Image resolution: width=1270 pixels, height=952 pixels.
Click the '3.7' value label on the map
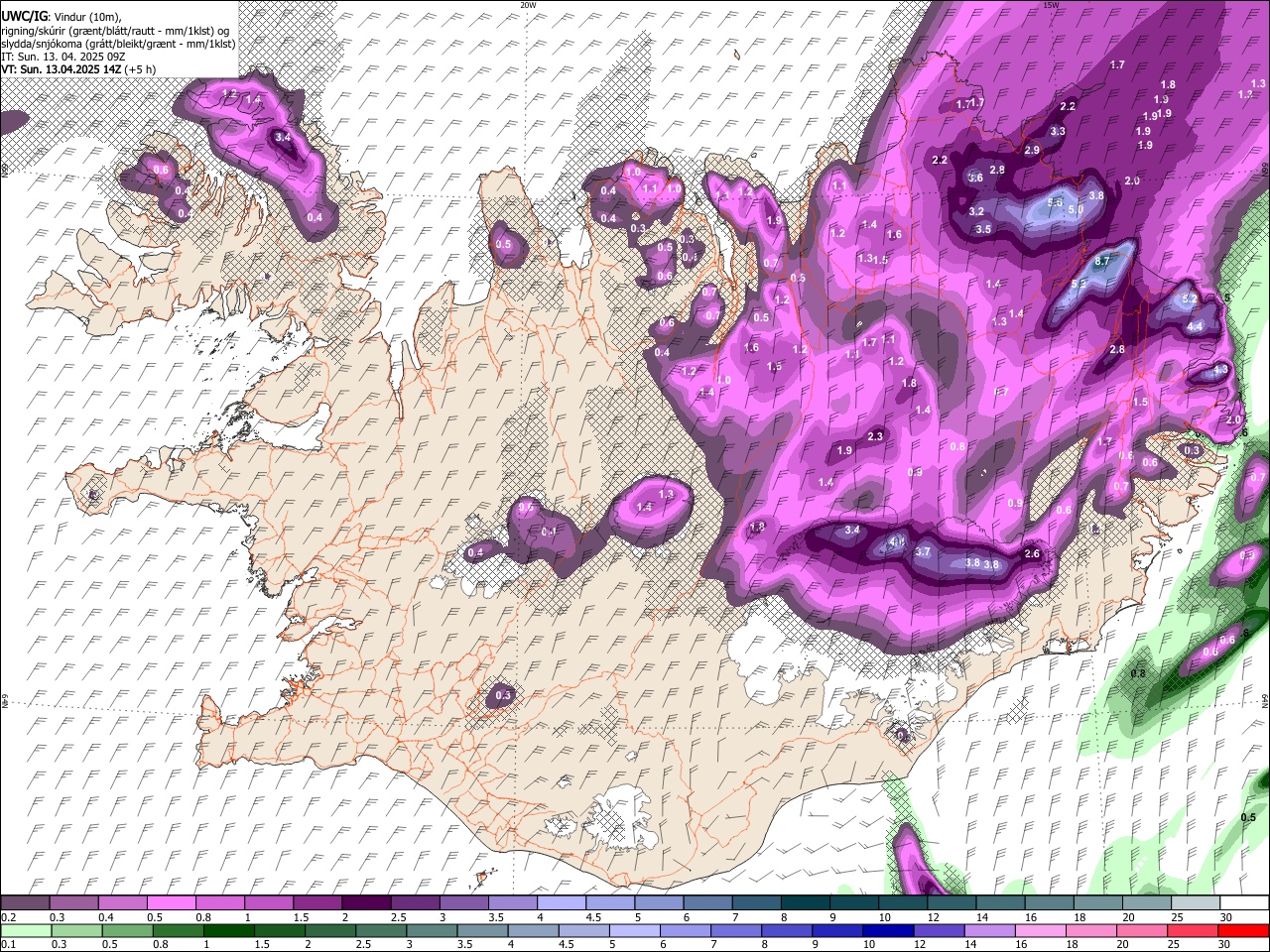tap(923, 551)
